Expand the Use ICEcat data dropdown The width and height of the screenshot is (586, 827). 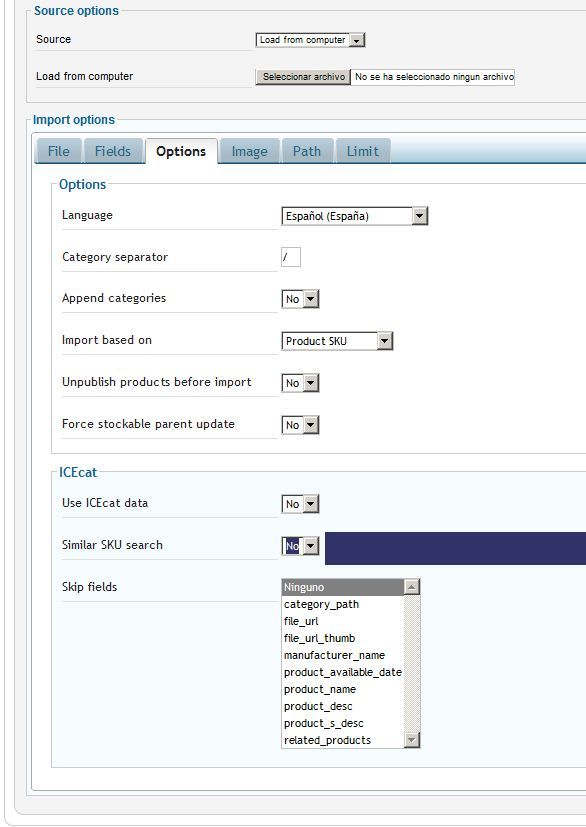(x=300, y=504)
